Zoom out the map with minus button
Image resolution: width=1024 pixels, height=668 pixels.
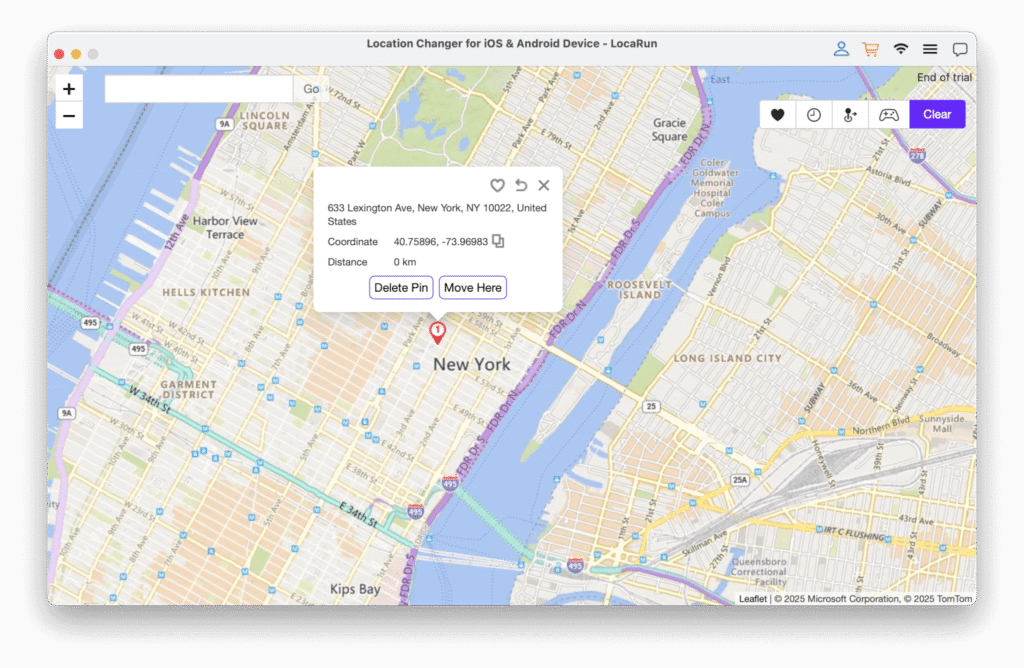tap(69, 116)
